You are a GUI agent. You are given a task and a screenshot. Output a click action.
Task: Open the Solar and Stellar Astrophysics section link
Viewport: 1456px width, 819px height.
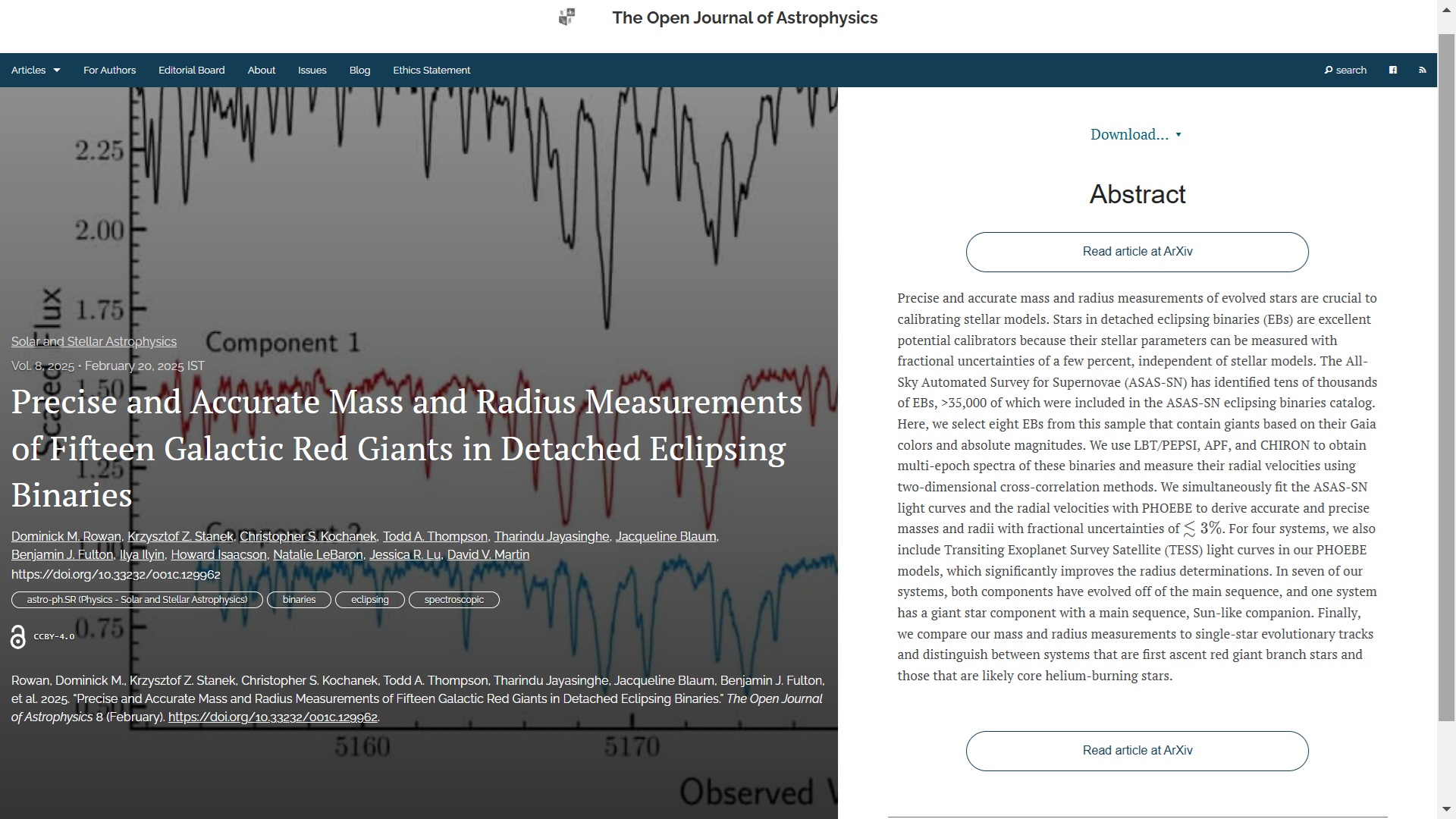pyautogui.click(x=94, y=342)
